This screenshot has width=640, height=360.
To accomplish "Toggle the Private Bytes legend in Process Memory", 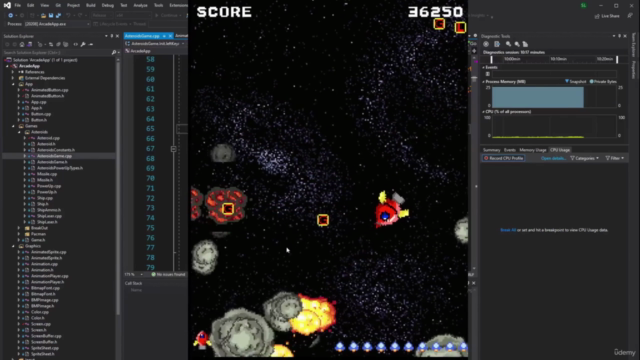I will [x=603, y=82].
